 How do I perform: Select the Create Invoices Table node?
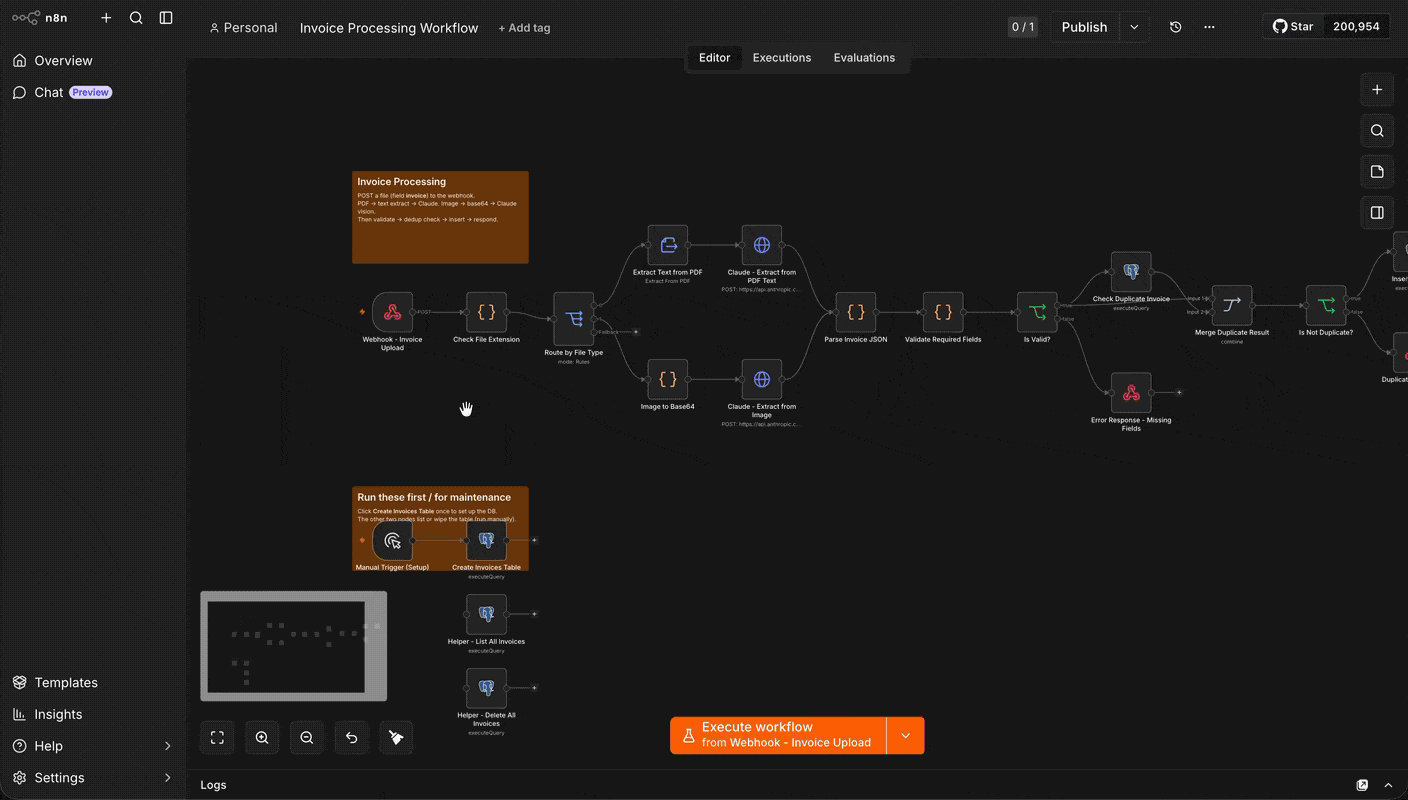point(486,541)
